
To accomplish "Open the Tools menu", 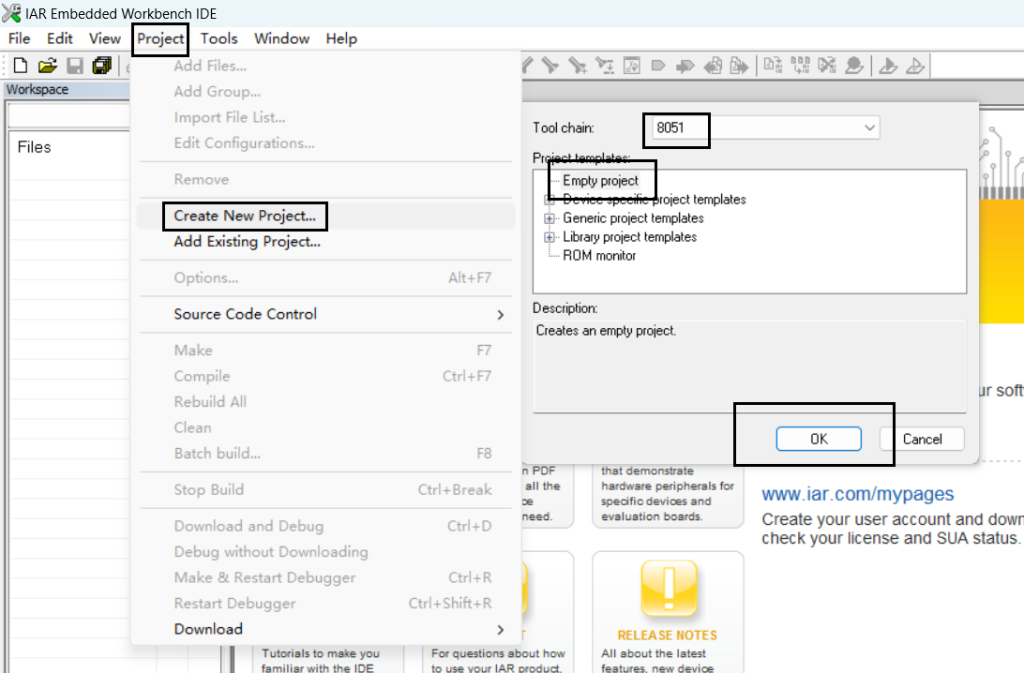I will (219, 39).
